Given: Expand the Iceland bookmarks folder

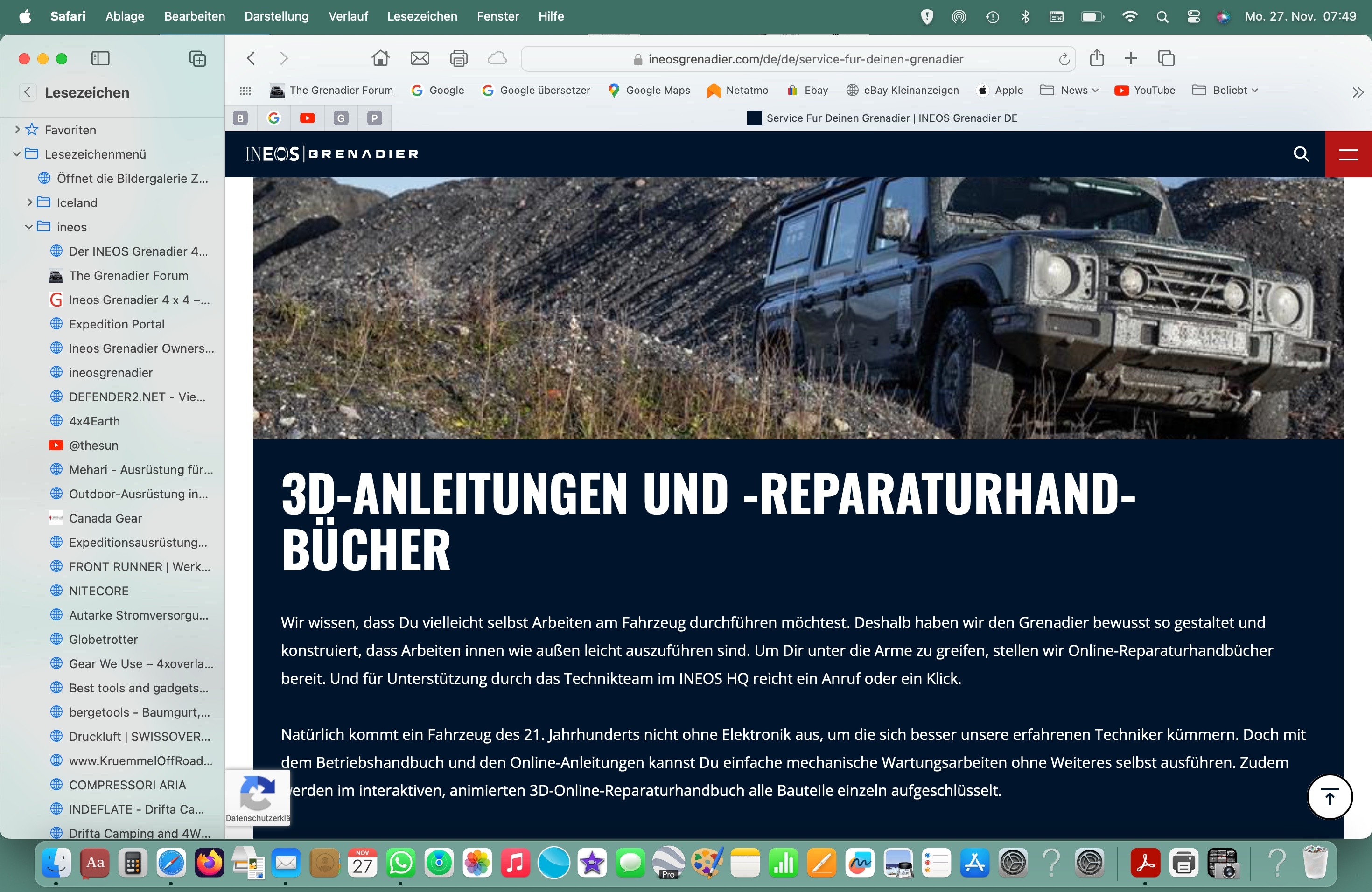Looking at the screenshot, I should coord(29,202).
